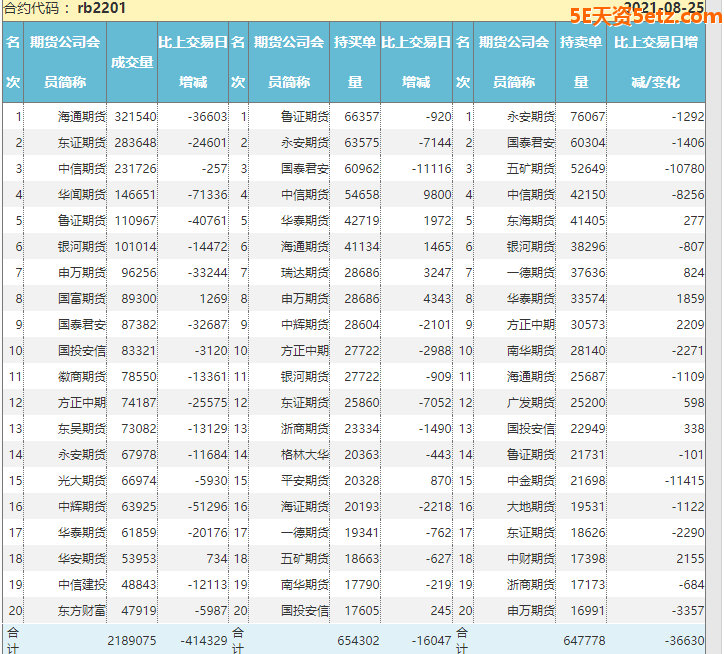The image size is (724, 654).
Task: Select long position value 18663
Action: [x=362, y=559]
